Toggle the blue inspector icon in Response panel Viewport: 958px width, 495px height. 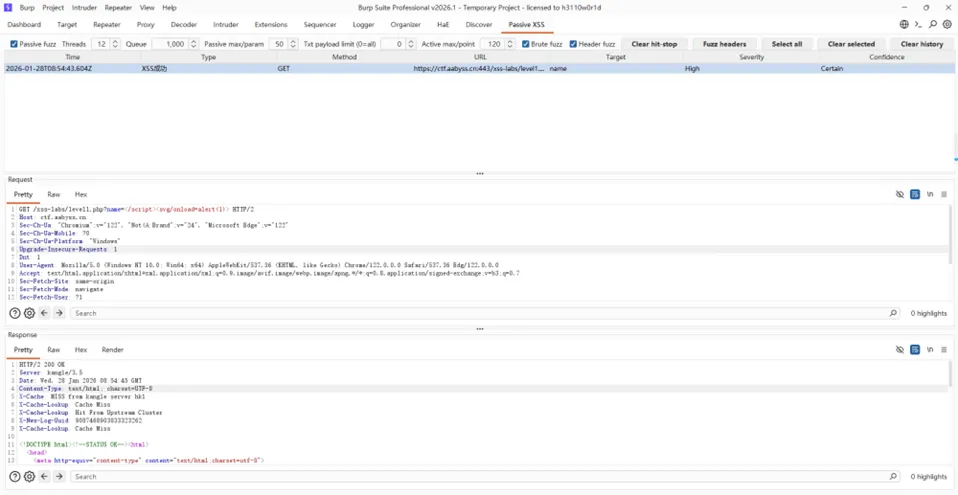[x=915, y=350]
